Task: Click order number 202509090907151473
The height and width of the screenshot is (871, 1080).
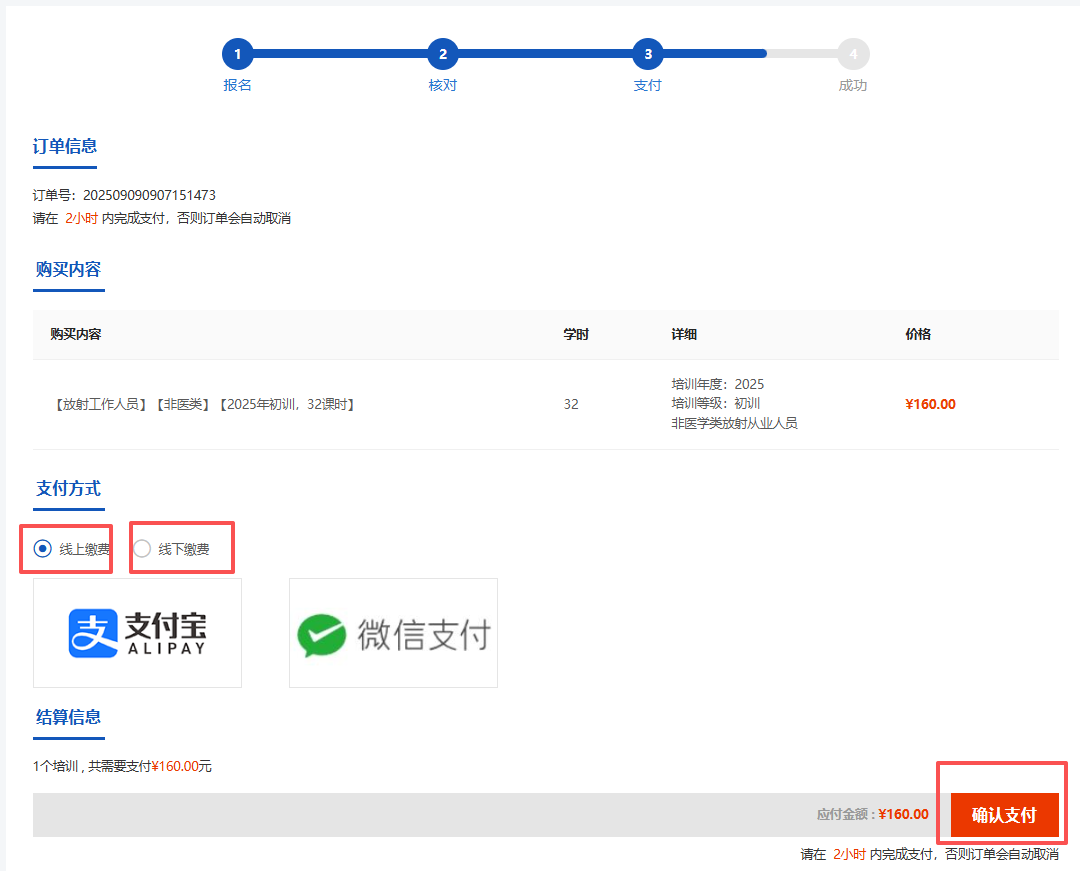Action: coord(149,195)
